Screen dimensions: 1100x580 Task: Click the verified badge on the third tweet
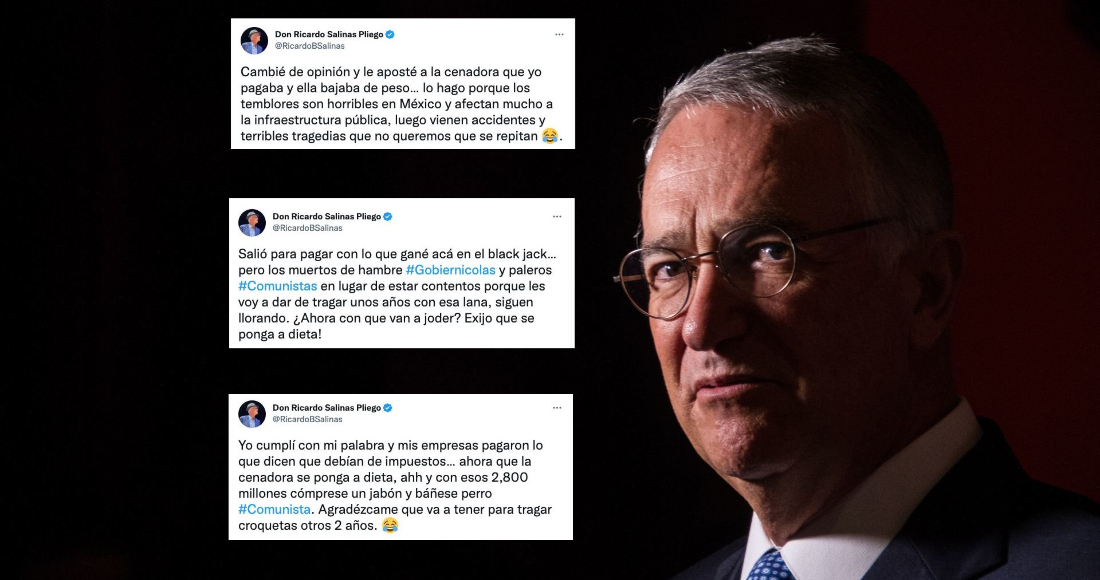(388, 407)
